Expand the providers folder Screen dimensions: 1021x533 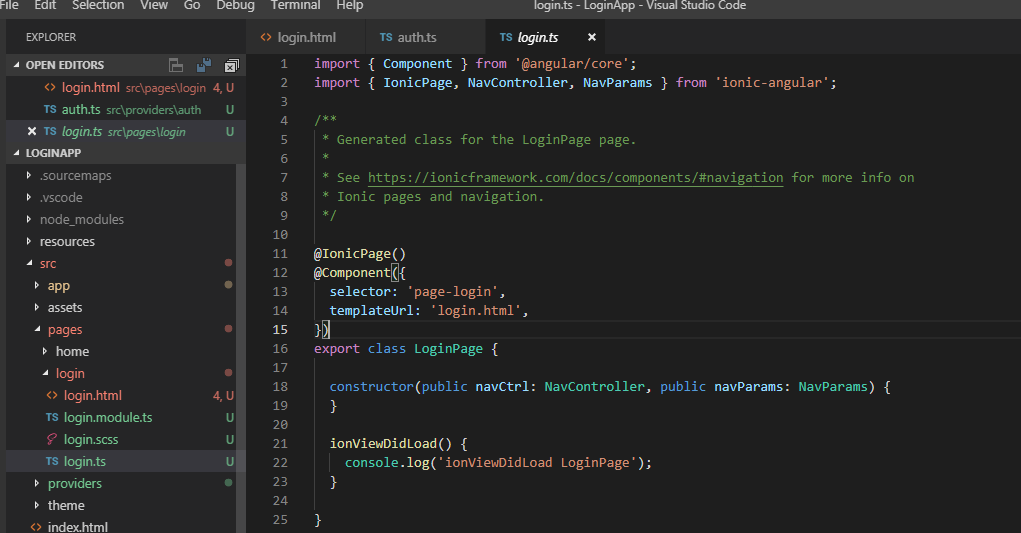coord(36,484)
